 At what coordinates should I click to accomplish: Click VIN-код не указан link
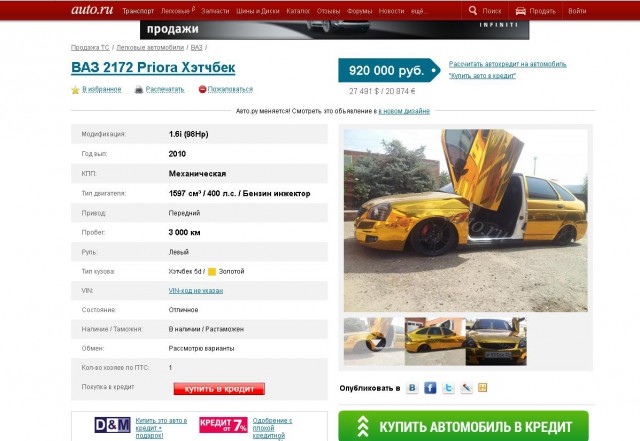click(x=196, y=291)
